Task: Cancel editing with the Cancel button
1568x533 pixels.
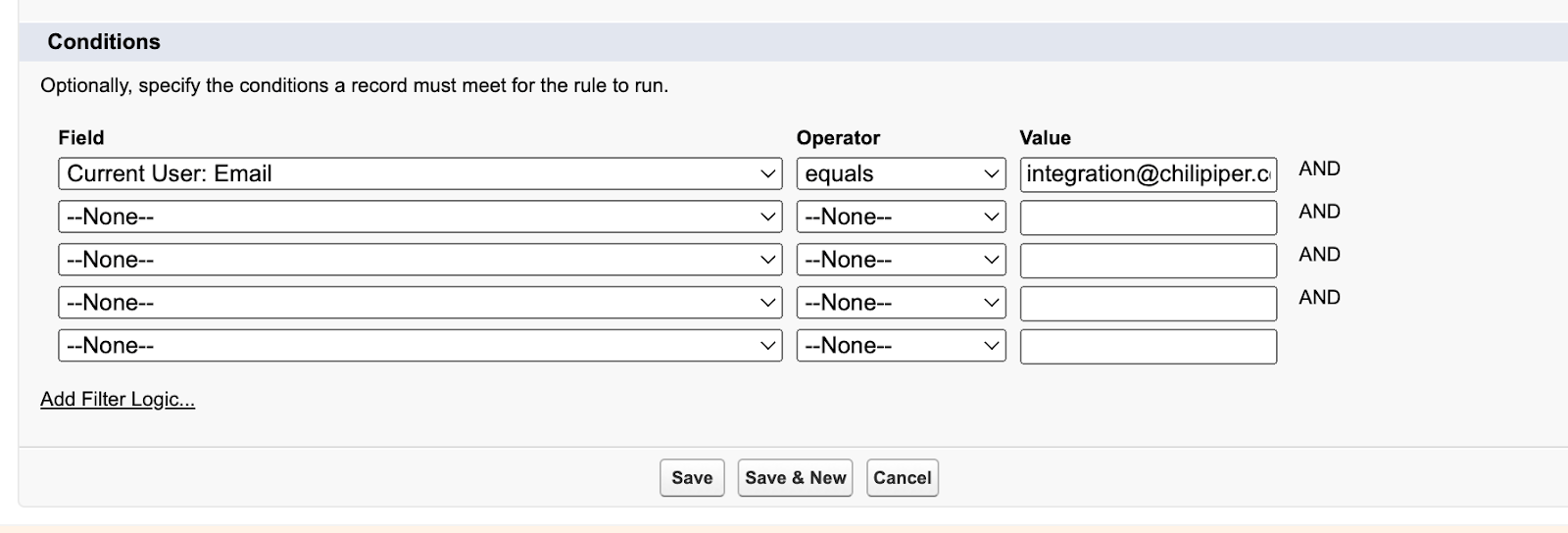Action: (903, 477)
